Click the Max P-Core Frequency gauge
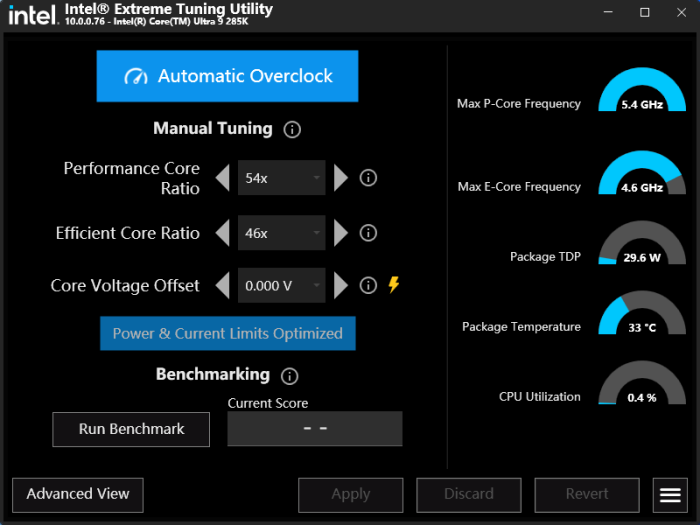 641,93
